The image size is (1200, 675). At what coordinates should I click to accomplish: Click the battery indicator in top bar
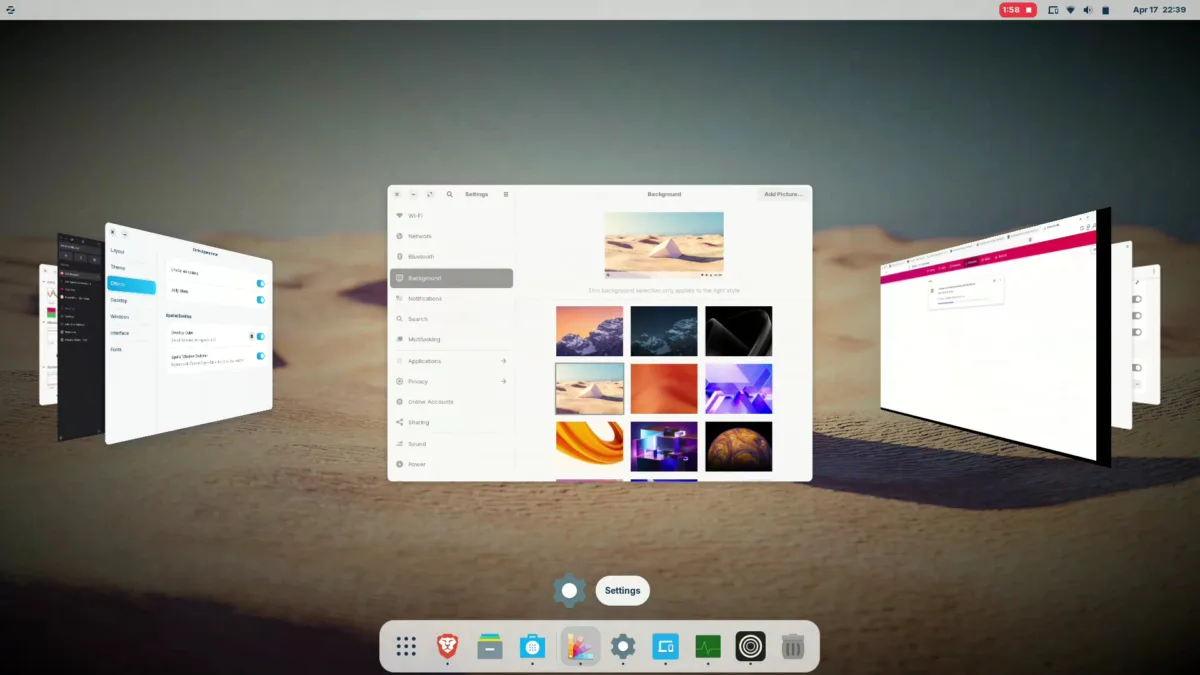1106,10
